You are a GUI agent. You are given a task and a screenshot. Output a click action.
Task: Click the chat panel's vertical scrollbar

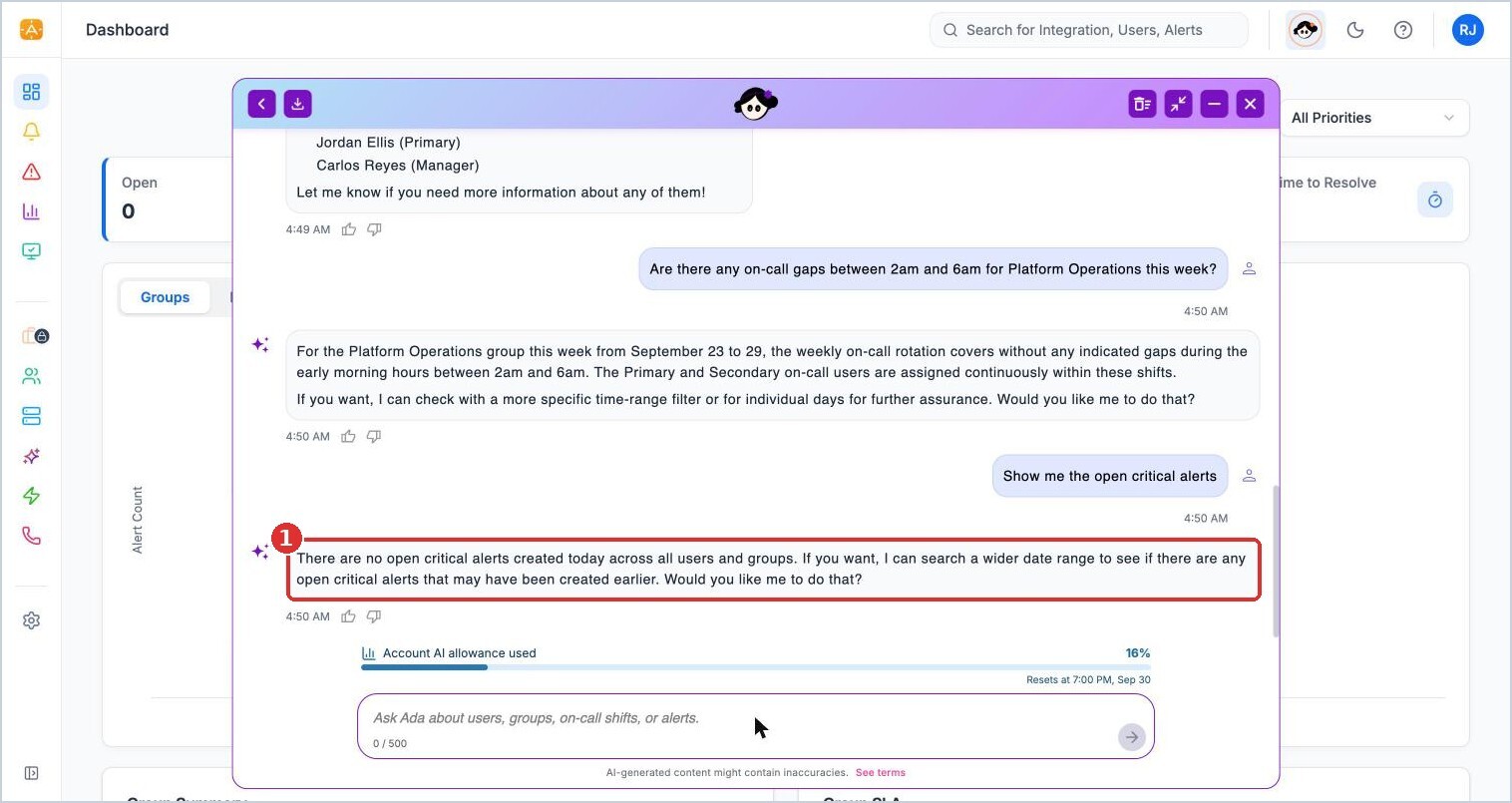point(1276,561)
